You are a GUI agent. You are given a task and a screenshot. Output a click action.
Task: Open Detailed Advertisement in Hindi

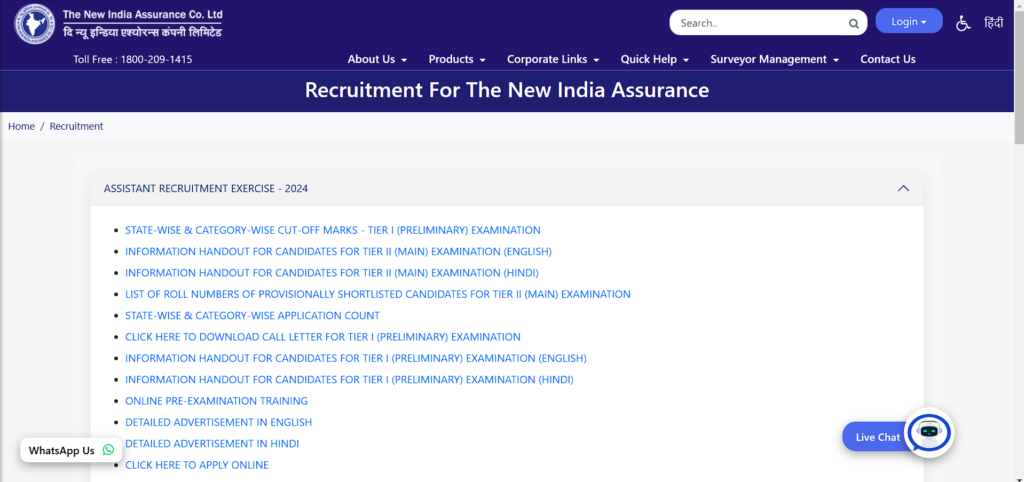pyautogui.click(x=212, y=443)
